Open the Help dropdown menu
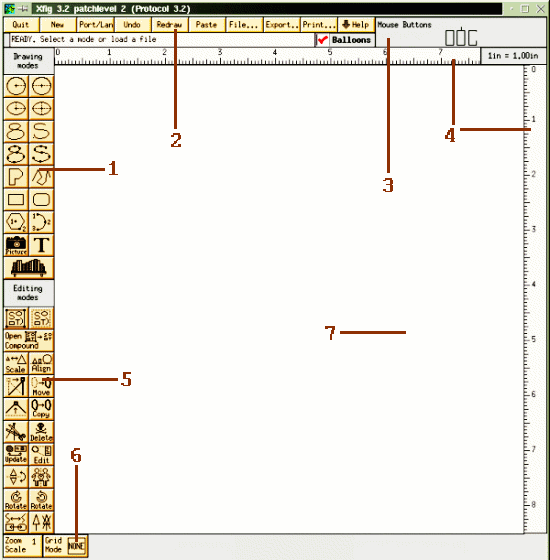 click(356, 25)
